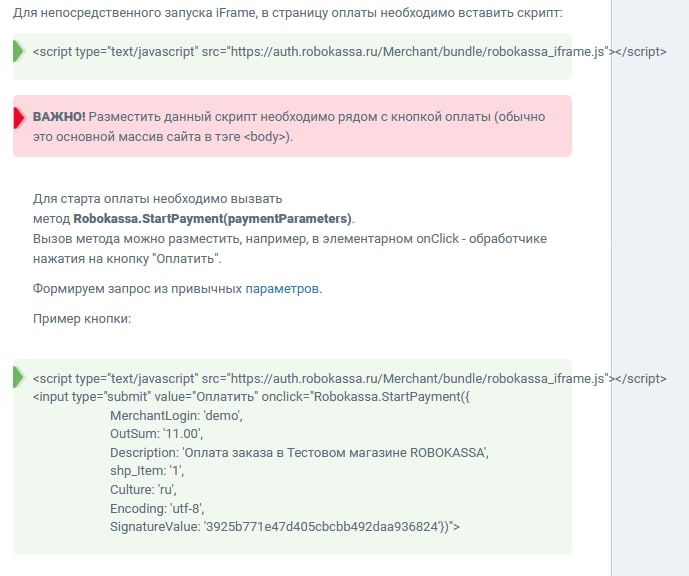Screen dimensions: 689x576
Task: Click the bold ВАЖНО! label in the warning
Action: click(59, 117)
